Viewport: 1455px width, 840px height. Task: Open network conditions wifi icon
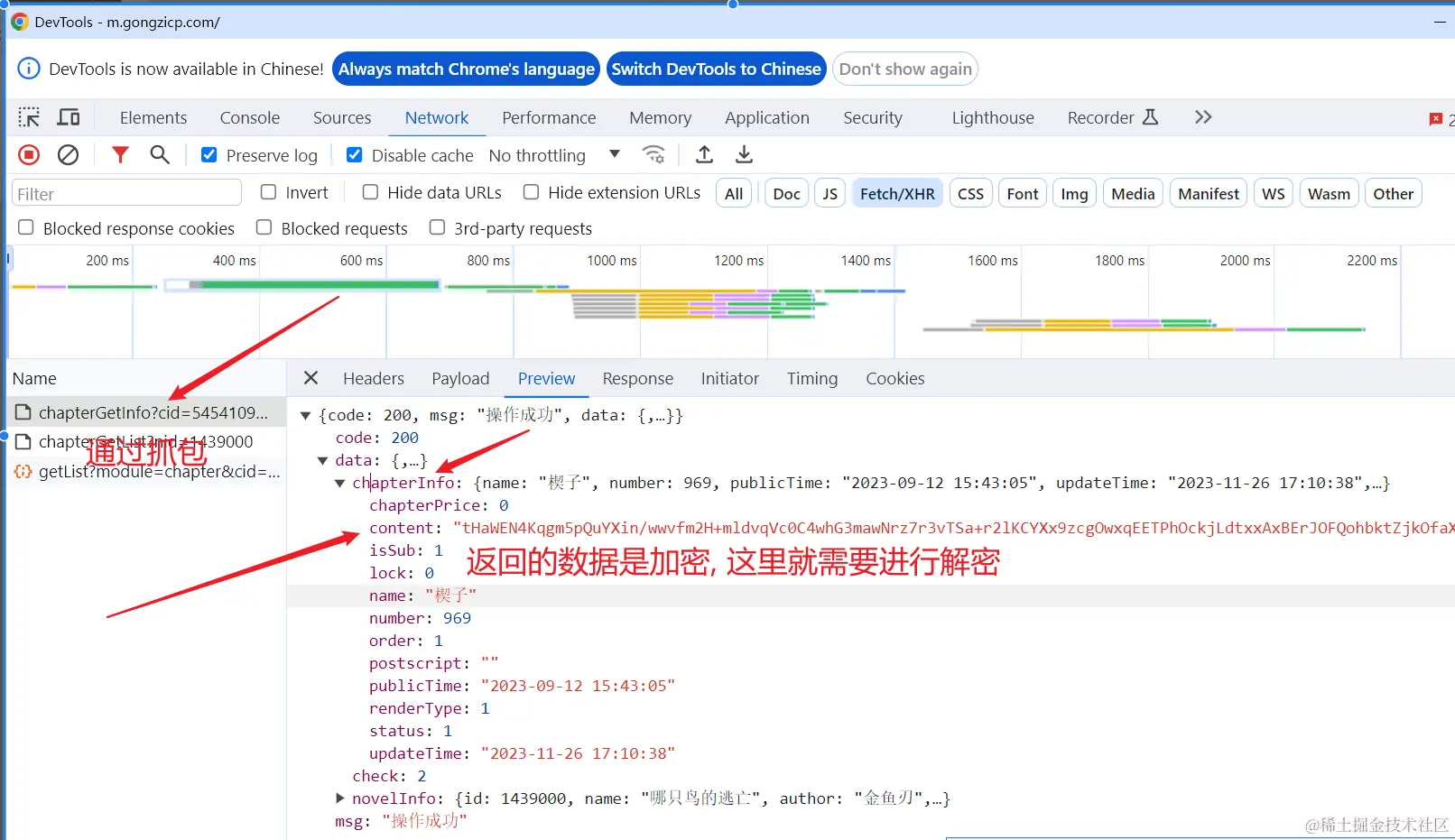click(x=653, y=155)
